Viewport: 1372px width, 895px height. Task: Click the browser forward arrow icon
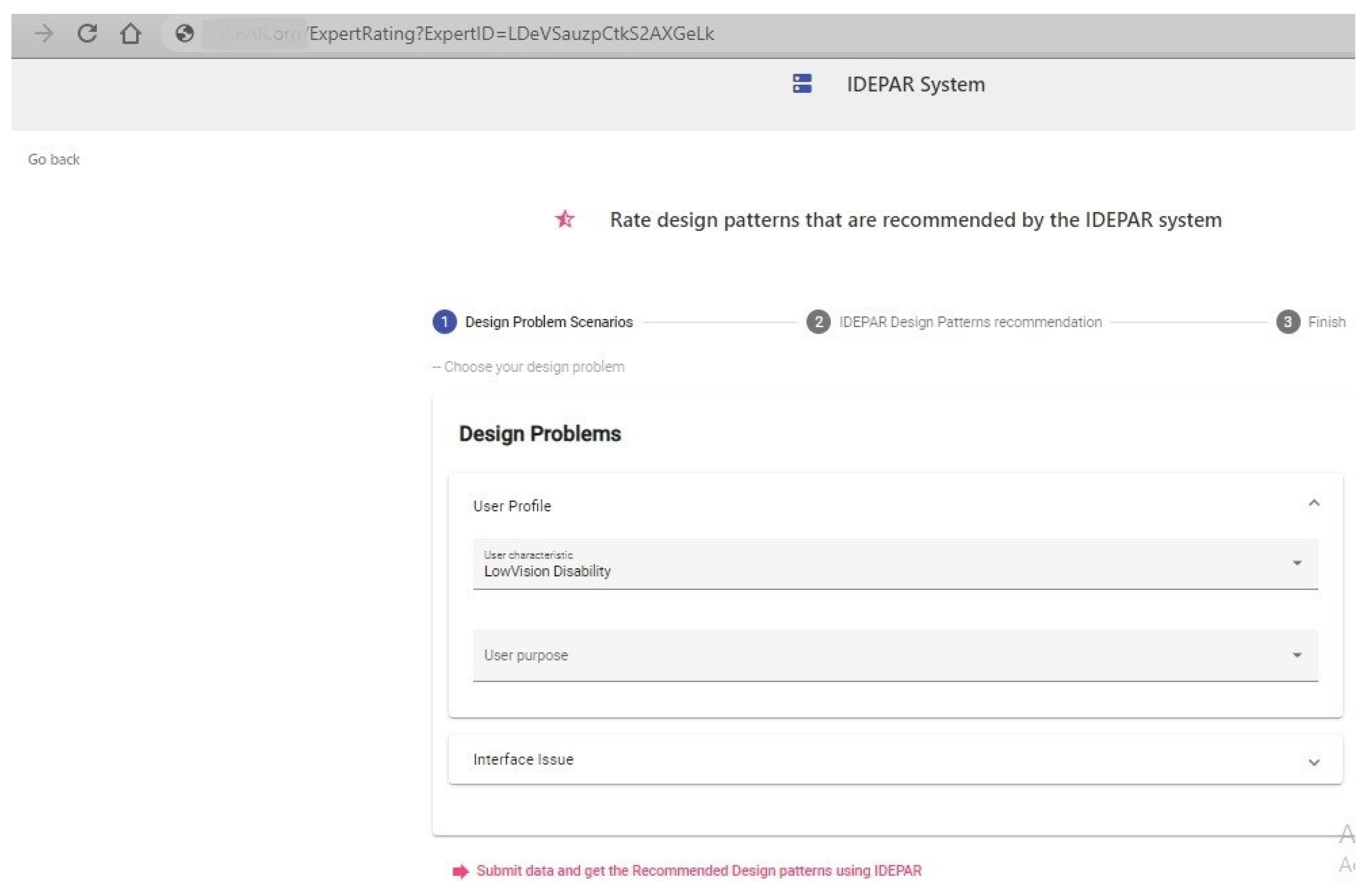44,33
